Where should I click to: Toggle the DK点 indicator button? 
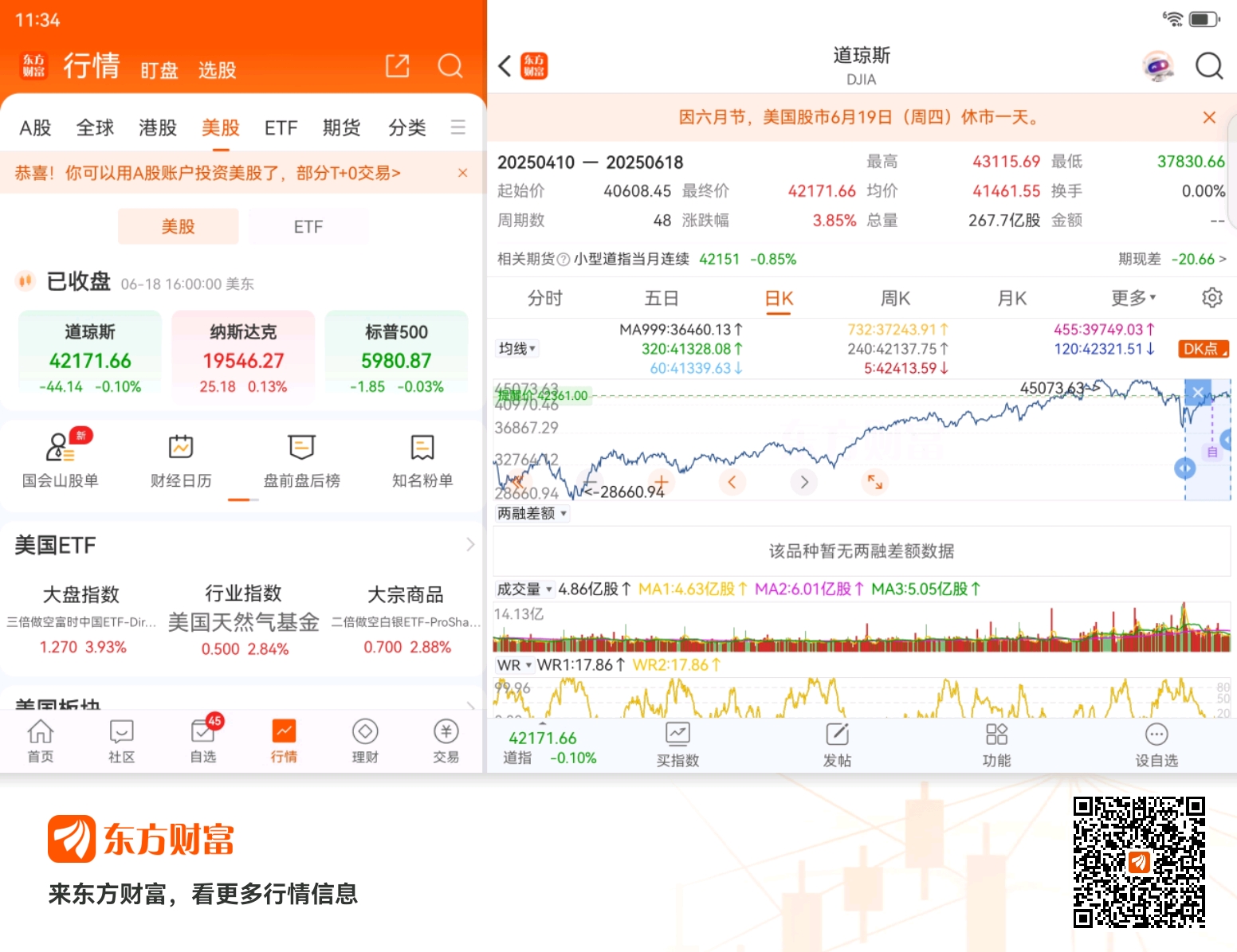[x=1204, y=349]
